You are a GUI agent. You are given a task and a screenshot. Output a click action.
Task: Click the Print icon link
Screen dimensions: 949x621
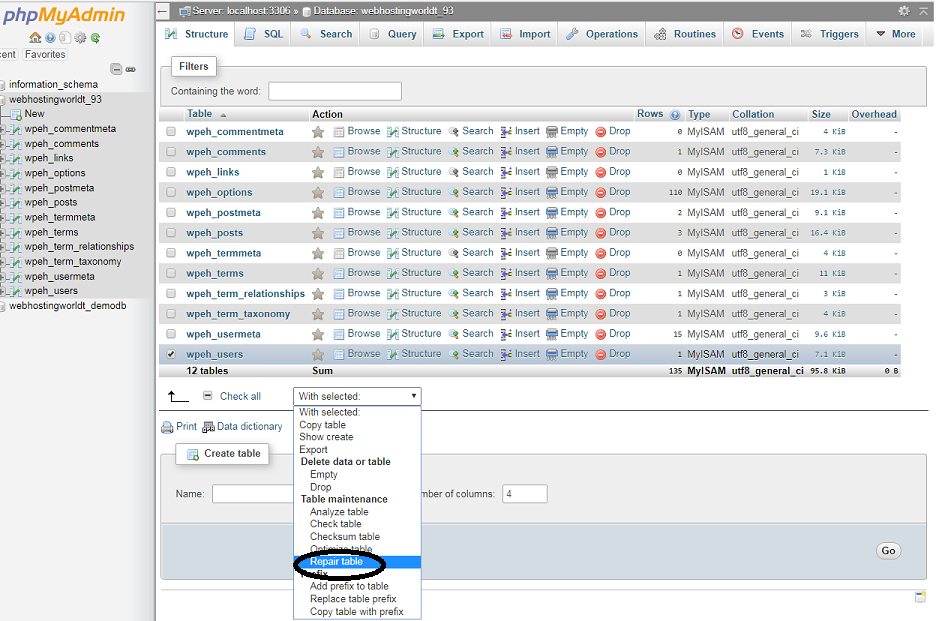168,427
